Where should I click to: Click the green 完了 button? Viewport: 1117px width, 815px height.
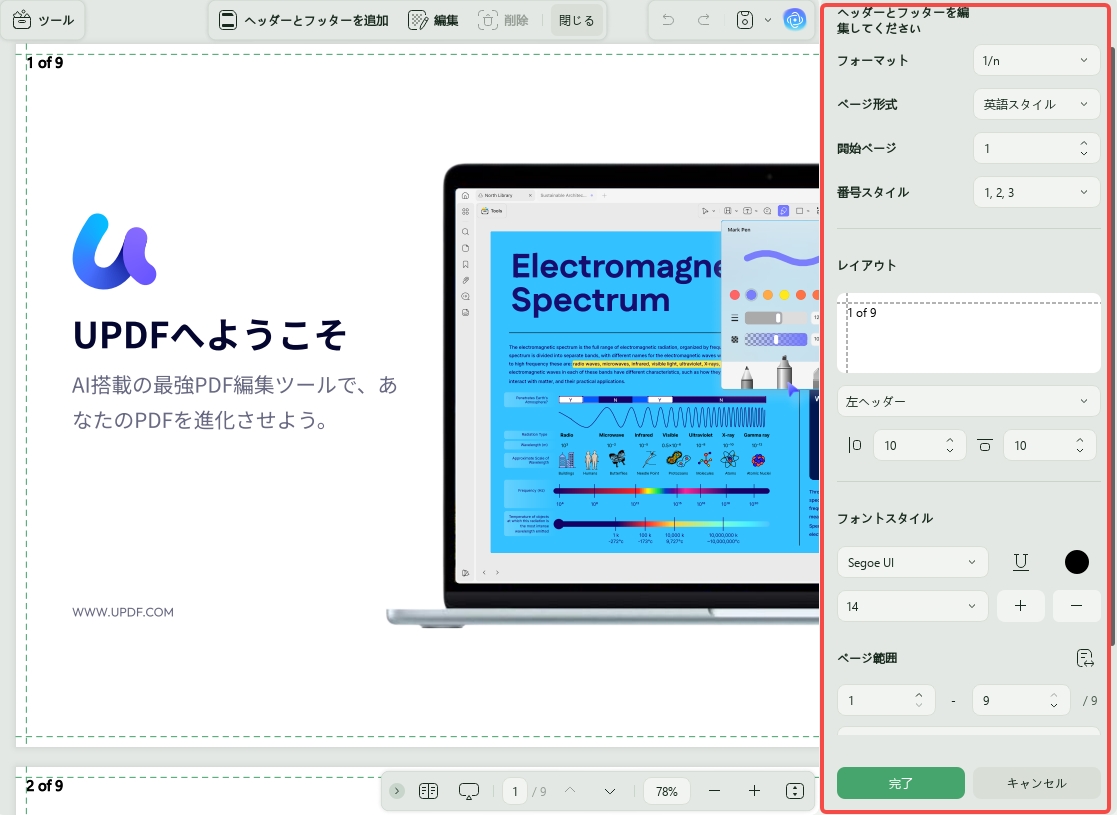[x=900, y=783]
